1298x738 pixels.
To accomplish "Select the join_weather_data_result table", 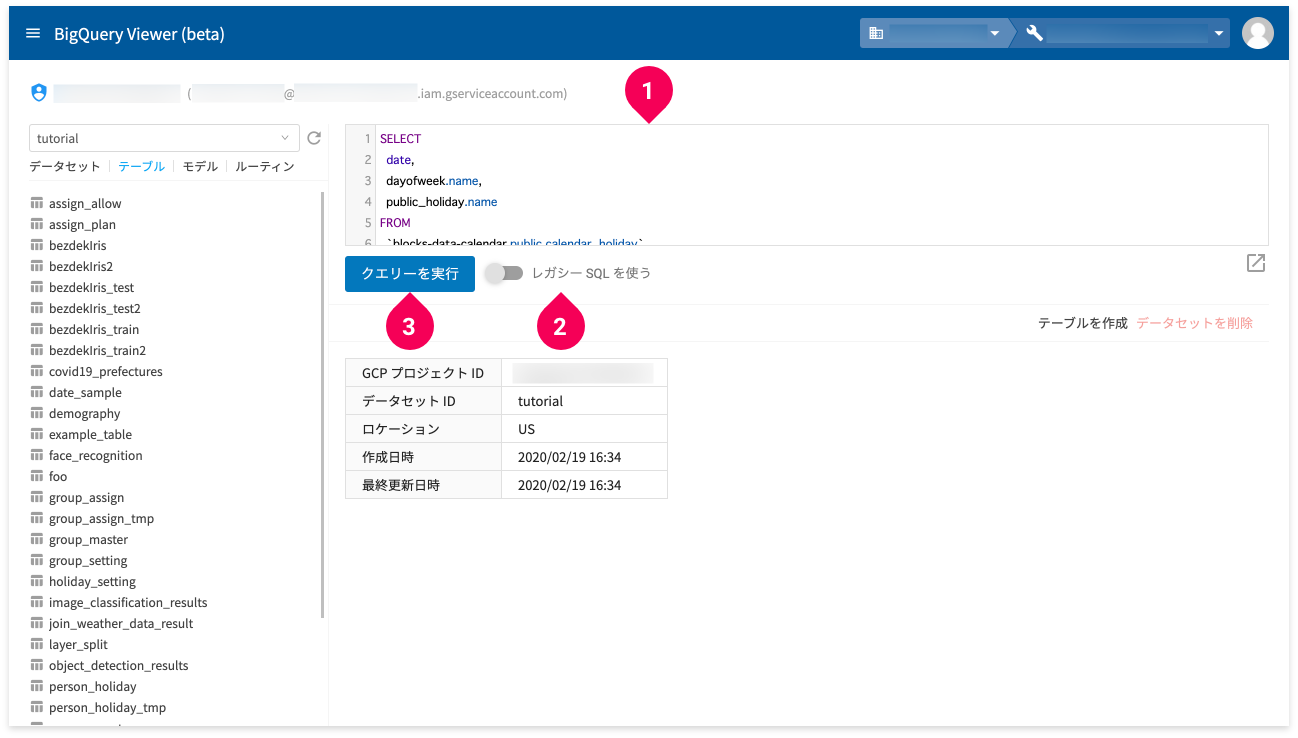I will point(121,623).
